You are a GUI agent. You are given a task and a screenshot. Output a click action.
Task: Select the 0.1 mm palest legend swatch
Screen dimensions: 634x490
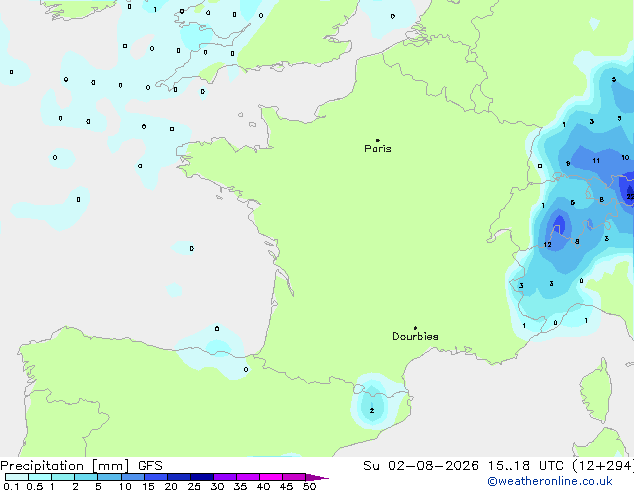tap(17, 477)
